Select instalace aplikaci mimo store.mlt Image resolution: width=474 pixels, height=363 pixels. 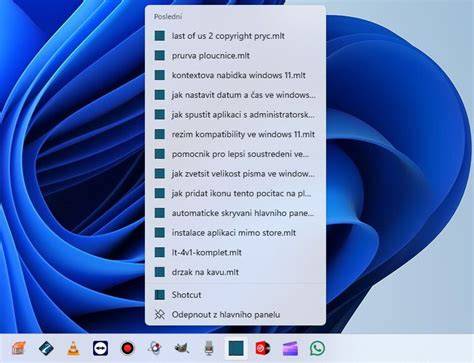point(235,232)
